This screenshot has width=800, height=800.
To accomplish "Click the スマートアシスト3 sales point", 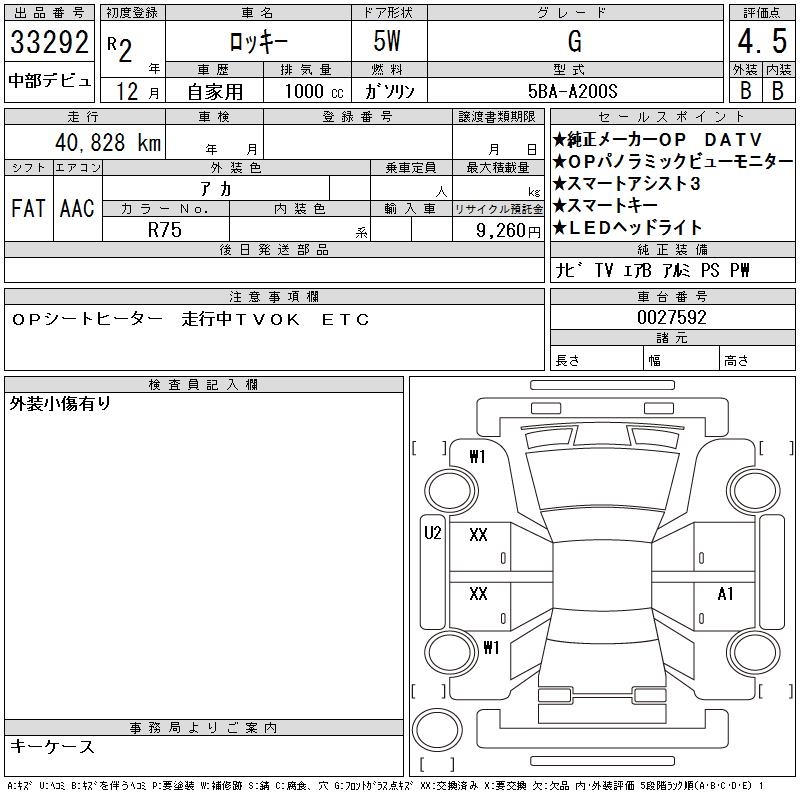I will 627,184.
